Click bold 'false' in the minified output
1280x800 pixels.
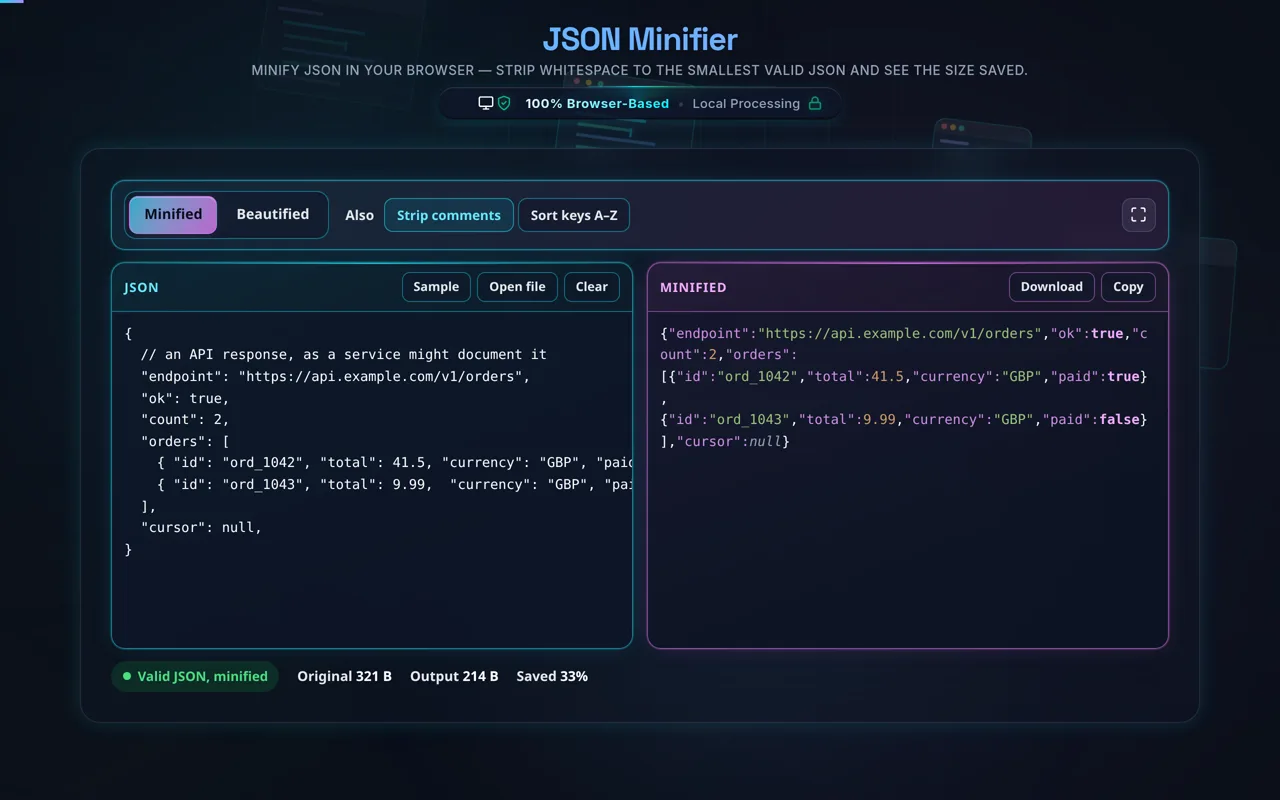[1119, 419]
